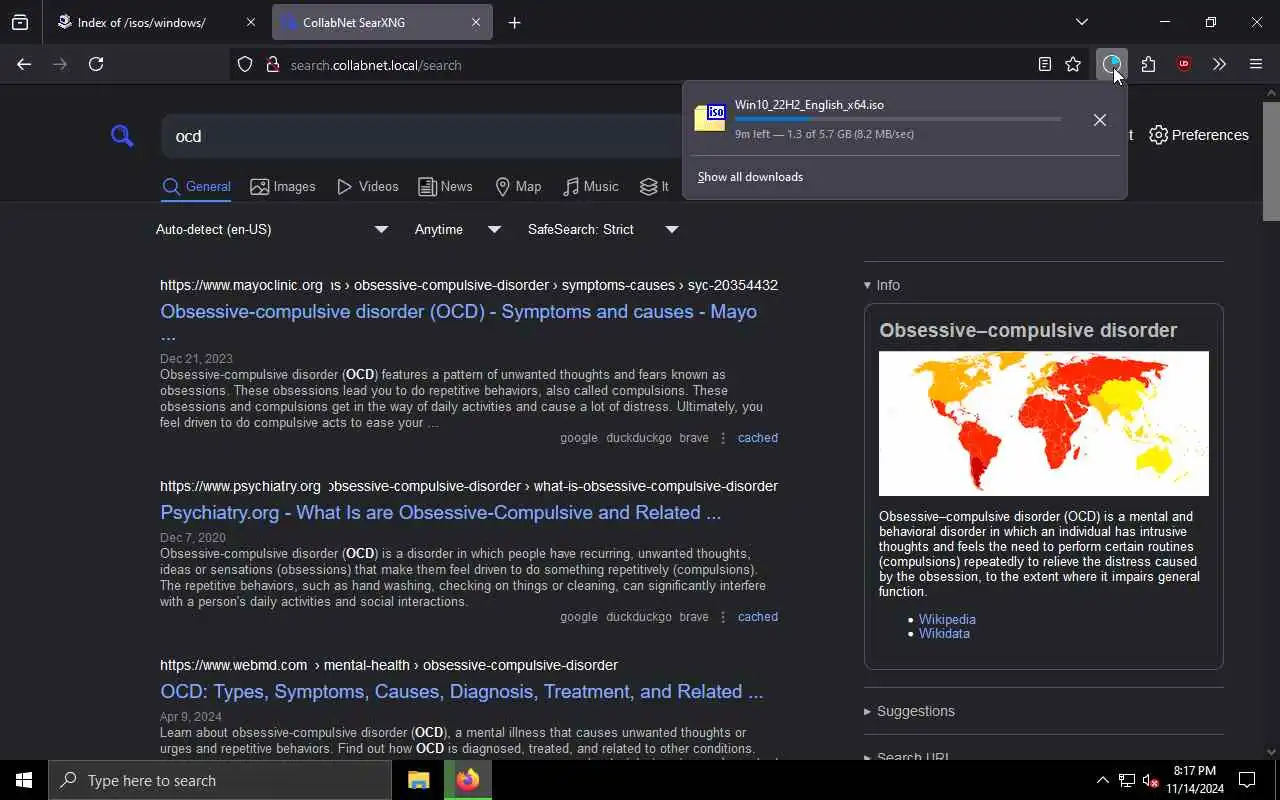Go back using the back arrow
Image resolution: width=1280 pixels, height=800 pixels.
pyautogui.click(x=24, y=64)
